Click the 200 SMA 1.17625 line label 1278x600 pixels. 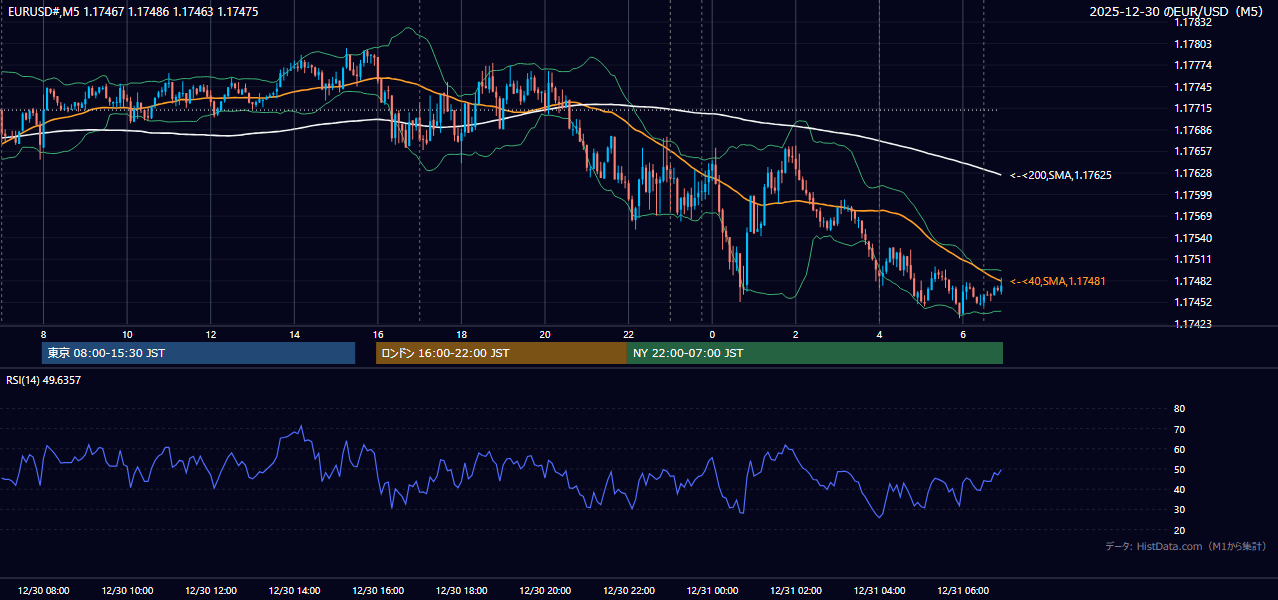coord(1061,175)
